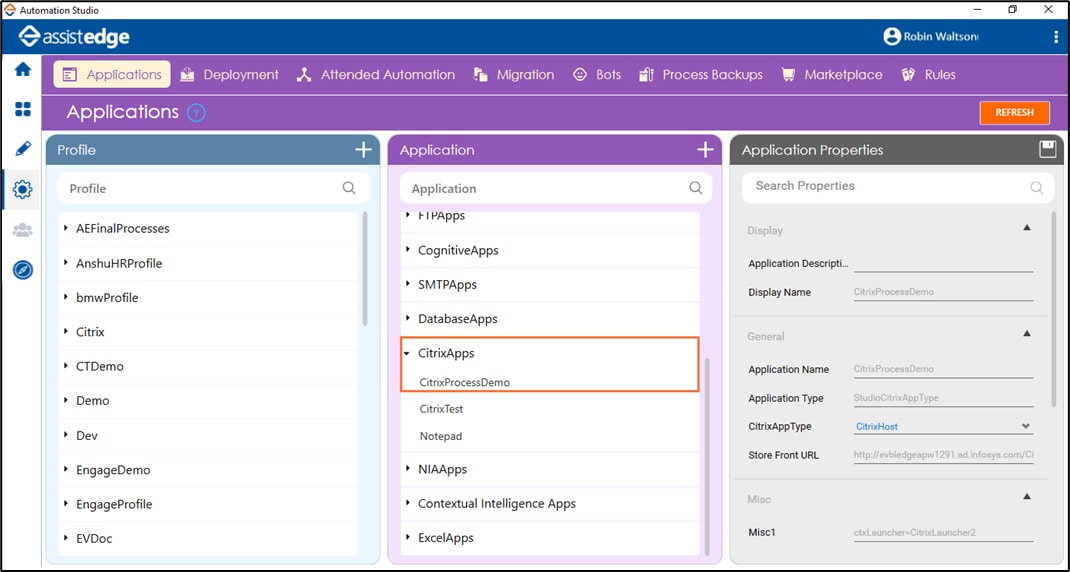Select the pencil studio icon in sidebar
1070x572 pixels.
click(x=22, y=149)
